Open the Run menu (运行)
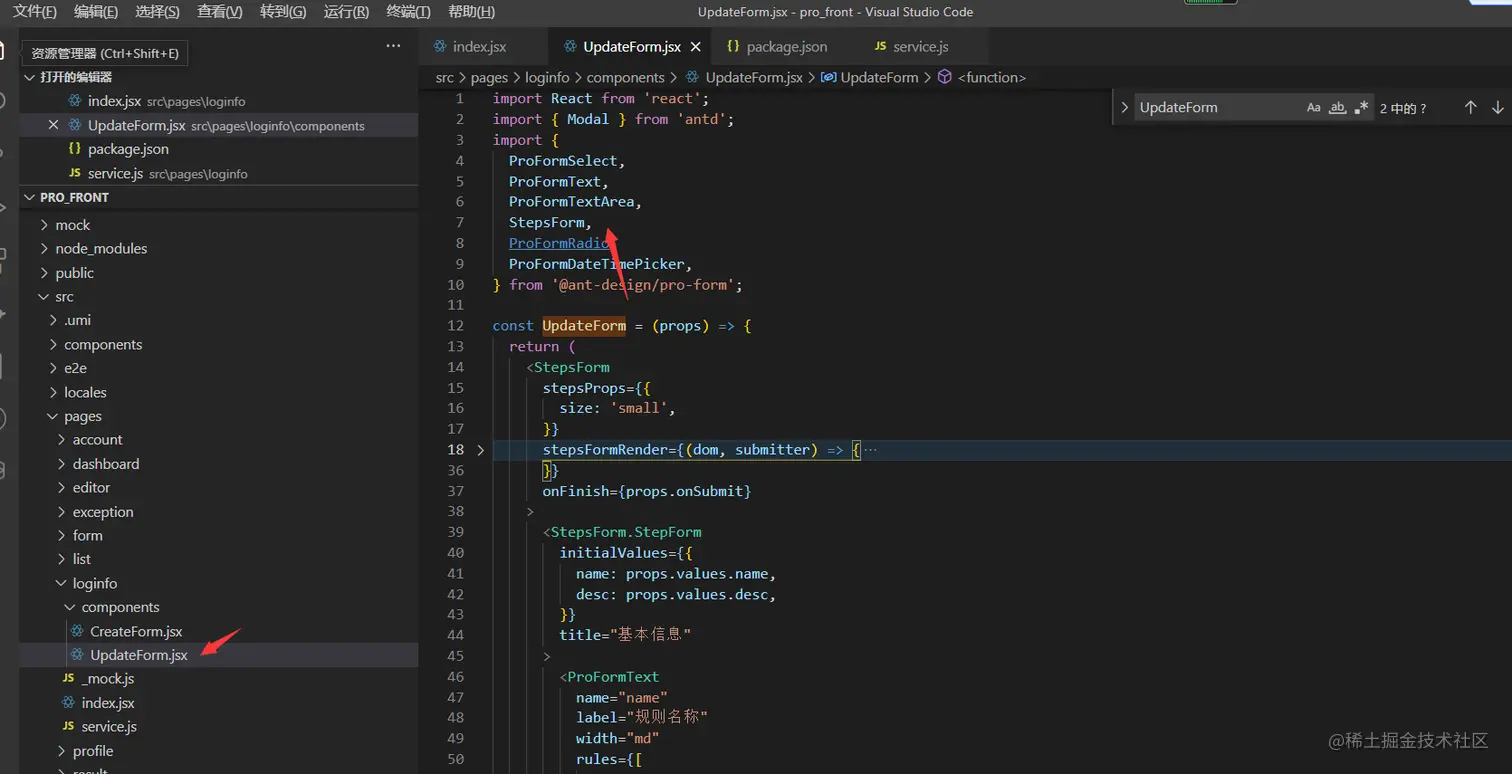Image resolution: width=1512 pixels, height=774 pixels. 346,12
